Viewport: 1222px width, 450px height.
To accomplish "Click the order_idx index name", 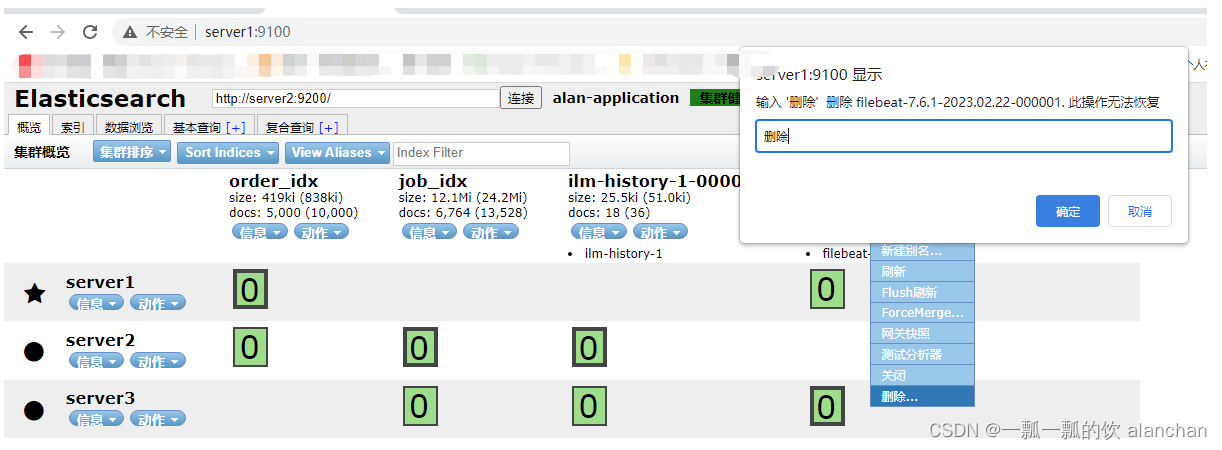I will pos(273,181).
